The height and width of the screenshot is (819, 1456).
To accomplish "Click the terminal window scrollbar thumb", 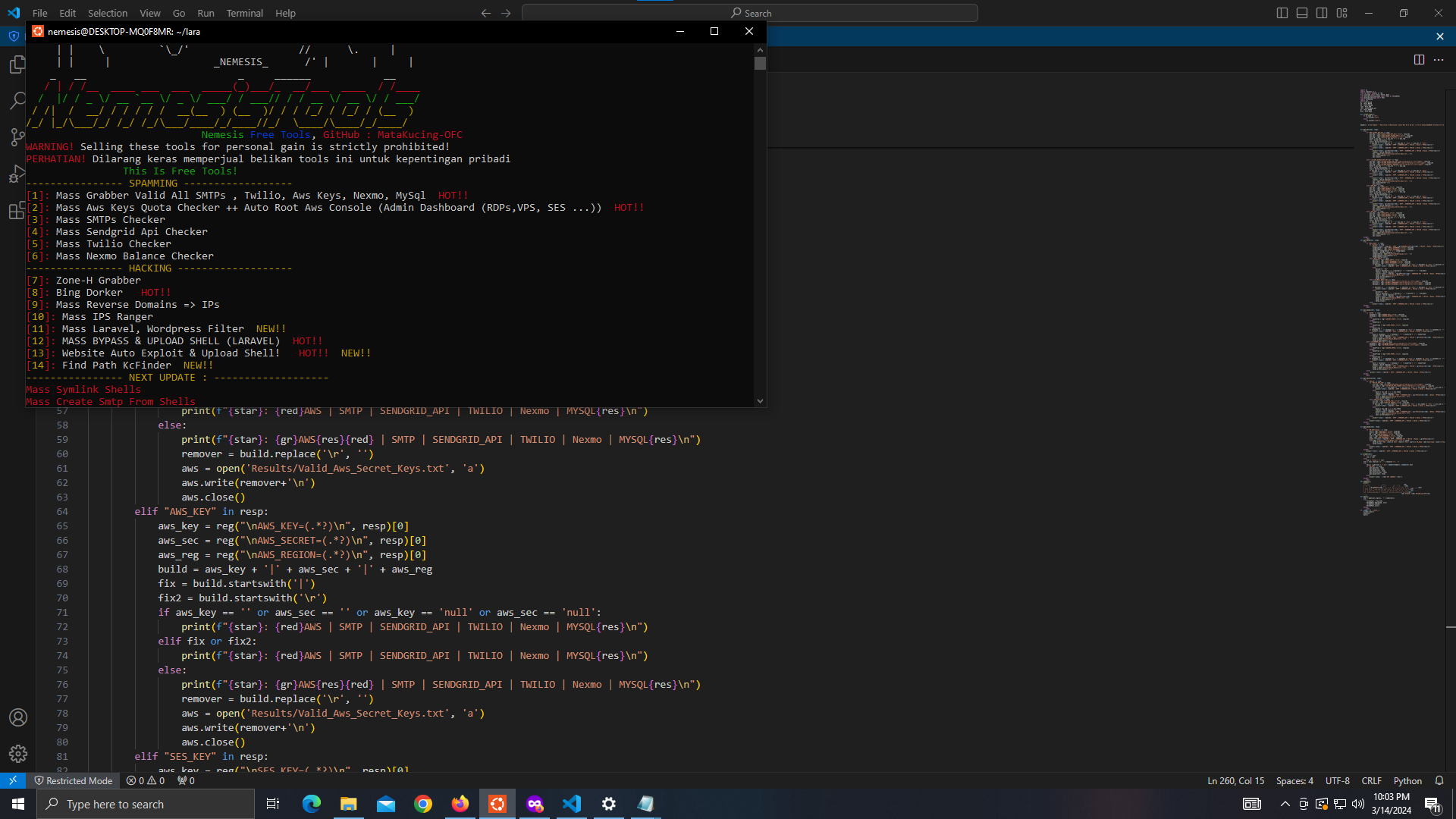I will (760, 64).
